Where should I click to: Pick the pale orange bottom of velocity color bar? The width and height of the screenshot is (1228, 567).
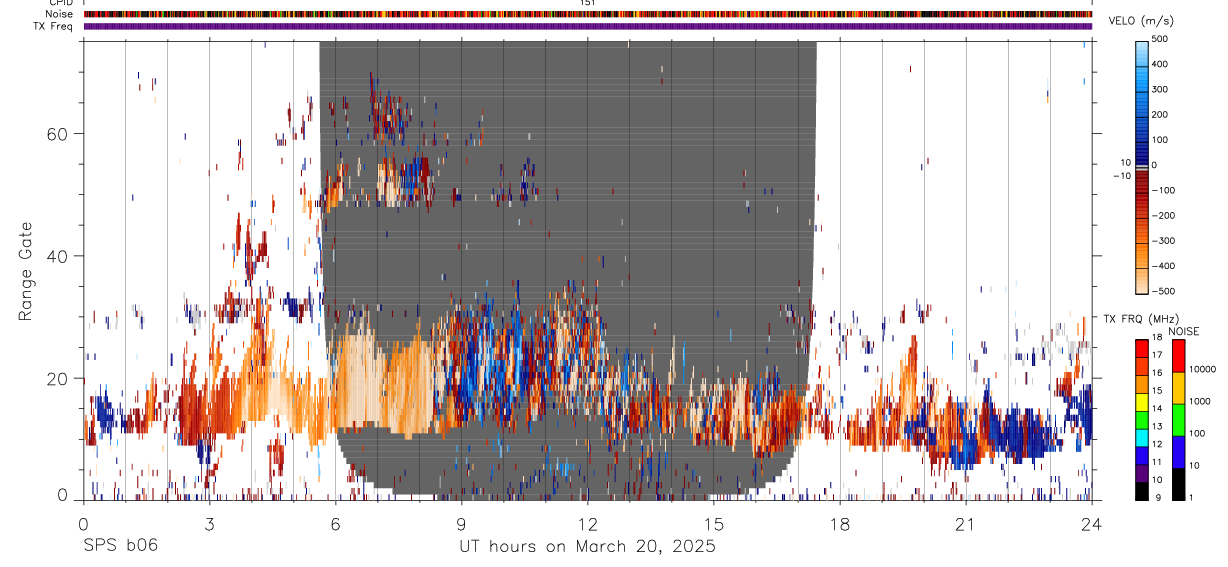[x=1142, y=283]
